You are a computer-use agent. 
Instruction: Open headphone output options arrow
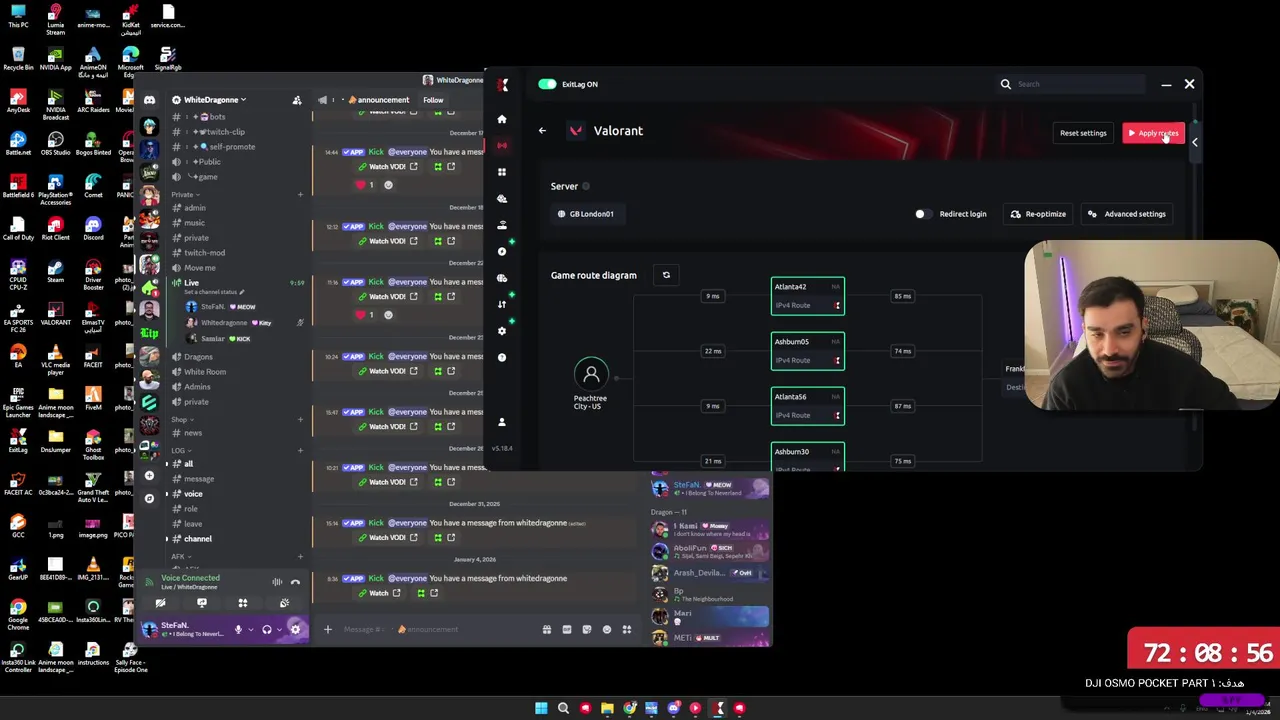coord(279,629)
